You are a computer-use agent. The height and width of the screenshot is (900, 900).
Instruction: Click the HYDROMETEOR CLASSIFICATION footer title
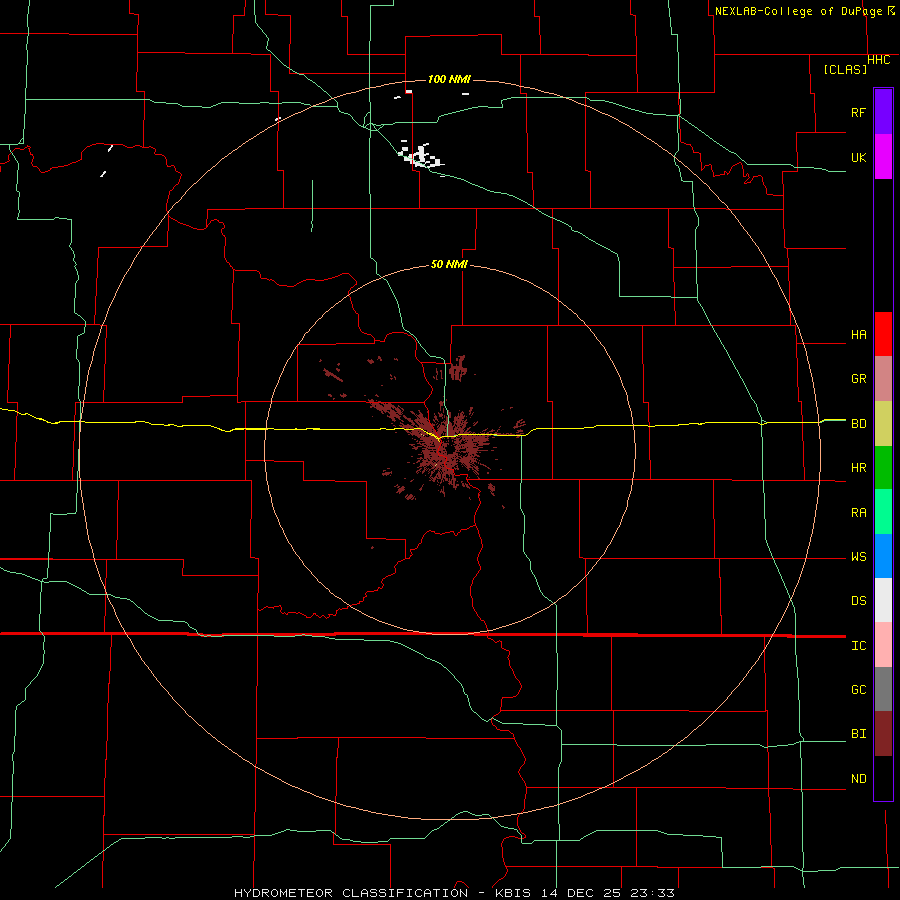(x=351, y=893)
